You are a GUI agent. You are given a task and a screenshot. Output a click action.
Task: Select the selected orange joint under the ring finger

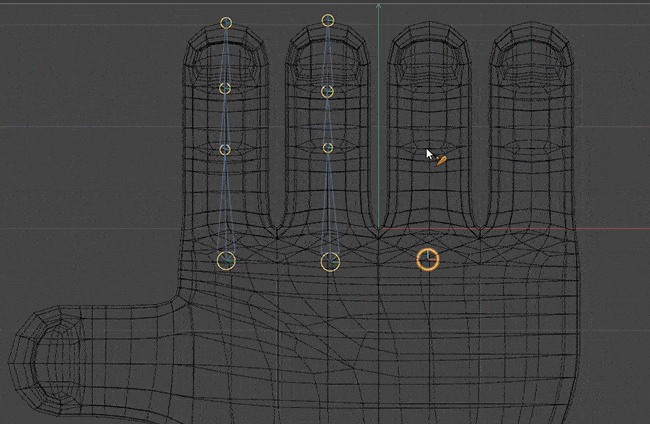click(x=427, y=260)
